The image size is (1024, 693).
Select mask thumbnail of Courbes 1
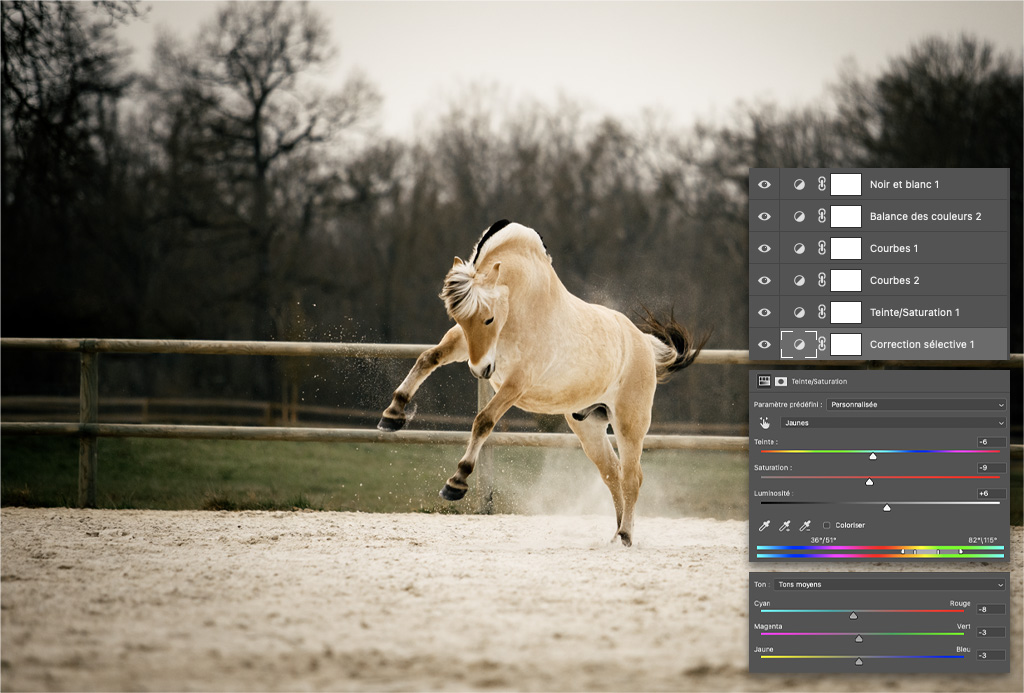coord(846,249)
